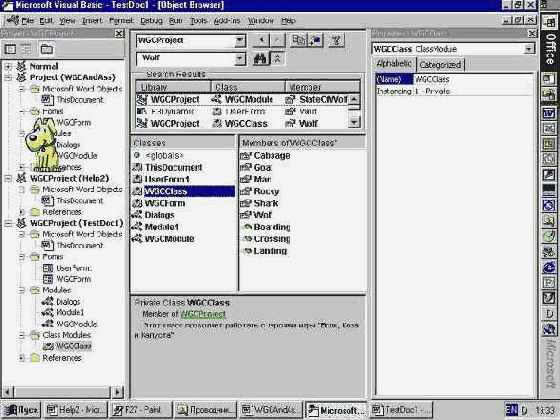Open the Edit menu
The image size is (560, 420).
pos(46,21)
